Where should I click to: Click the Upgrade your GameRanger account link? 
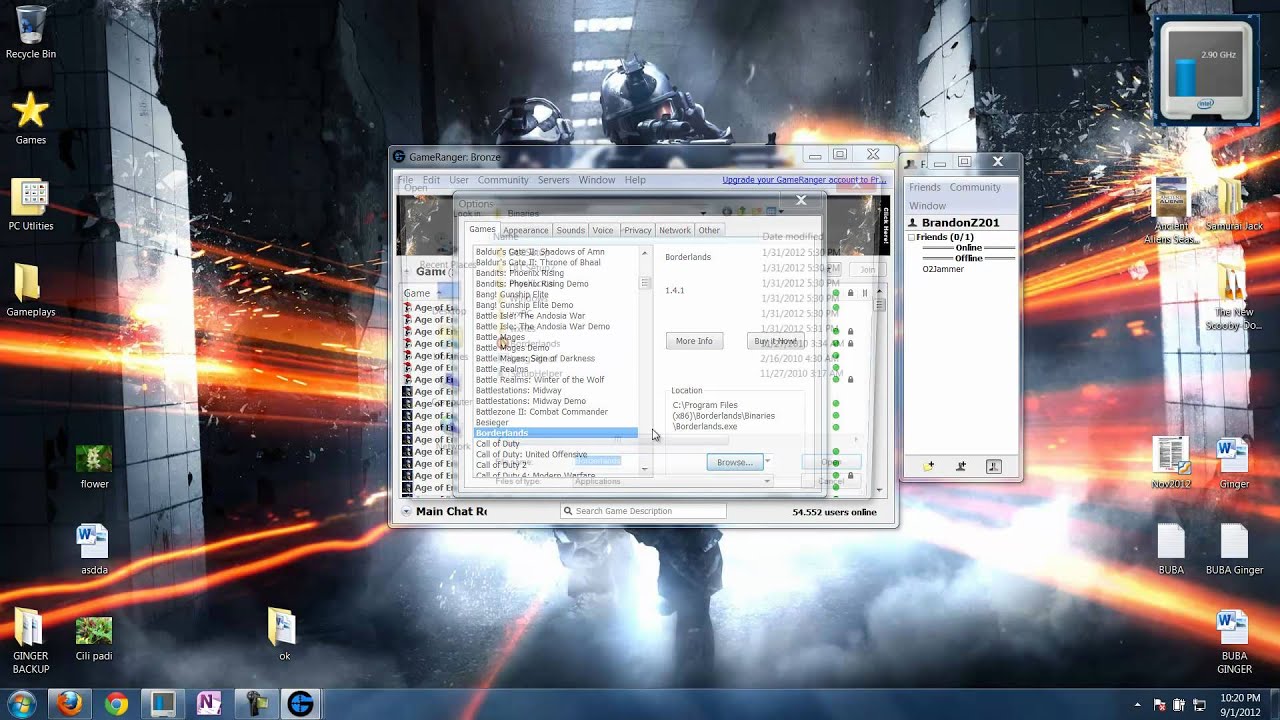click(804, 180)
